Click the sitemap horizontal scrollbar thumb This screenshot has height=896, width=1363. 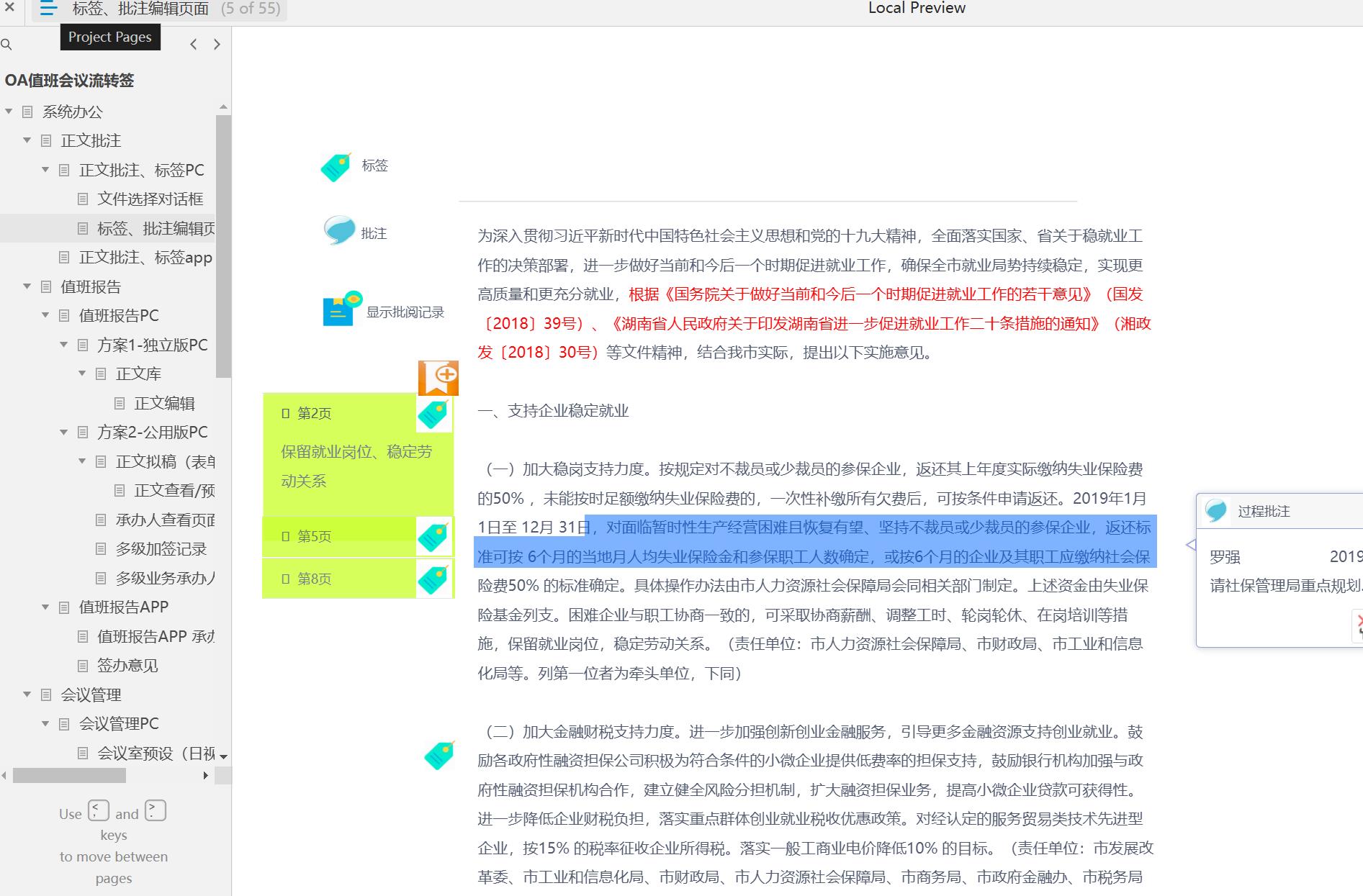pos(69,775)
